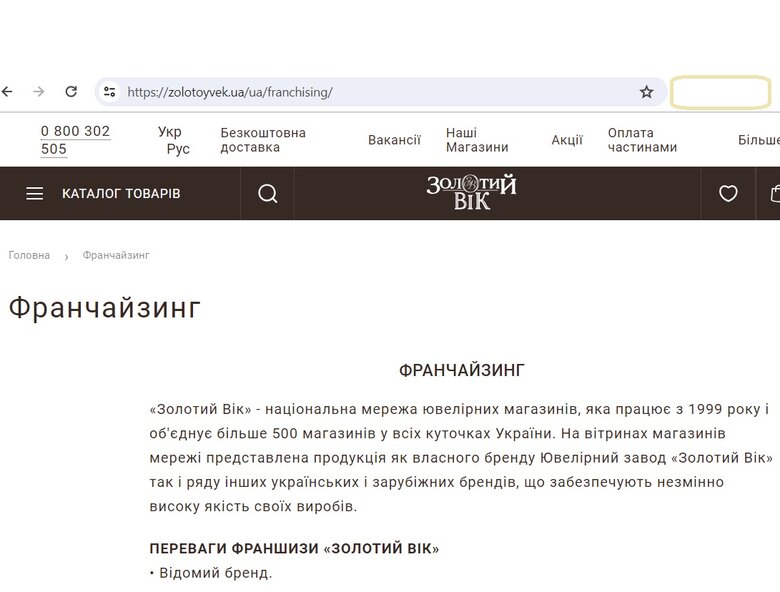Click the large Франчайзинг page title
Viewport: 780px width, 592px height.
pos(104,307)
